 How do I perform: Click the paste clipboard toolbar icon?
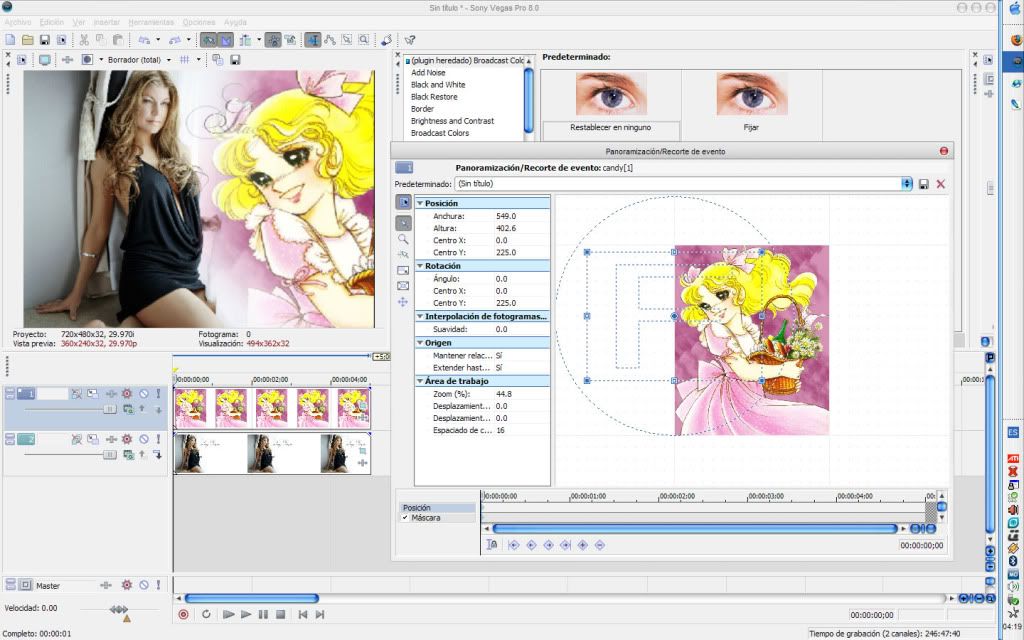click(x=118, y=40)
